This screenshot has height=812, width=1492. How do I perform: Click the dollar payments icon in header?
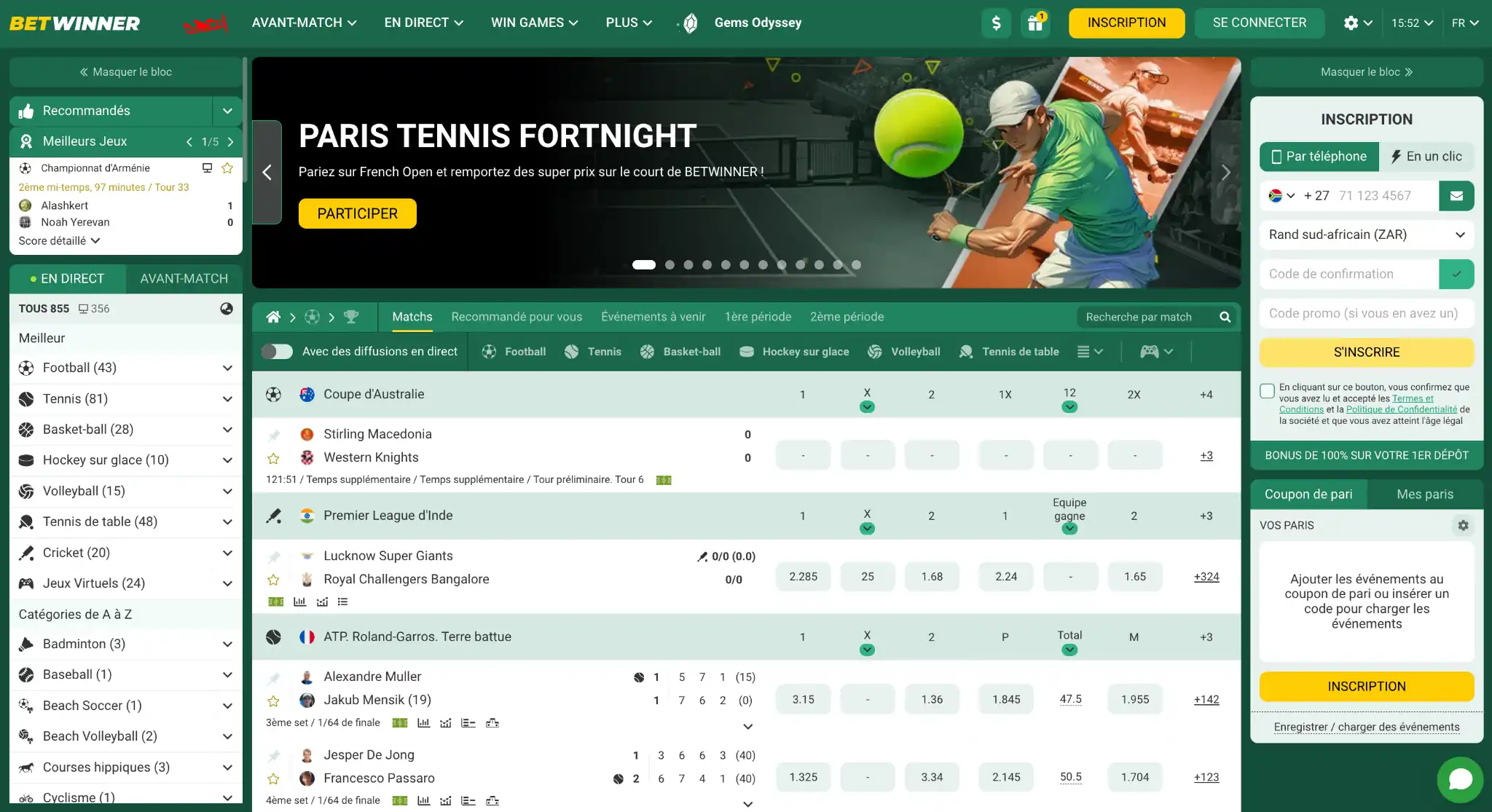(996, 23)
